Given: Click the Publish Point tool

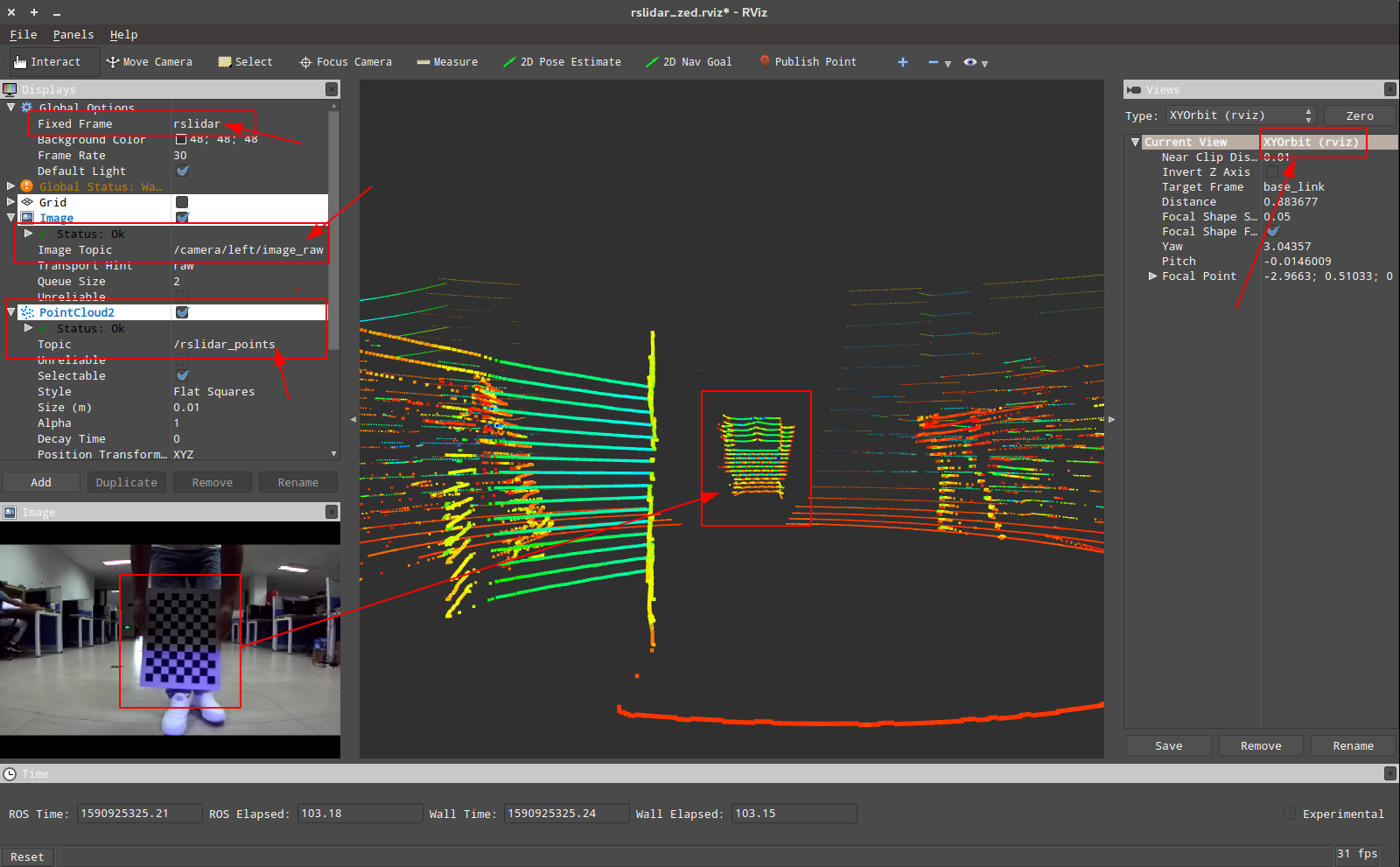Looking at the screenshot, I should tap(808, 62).
